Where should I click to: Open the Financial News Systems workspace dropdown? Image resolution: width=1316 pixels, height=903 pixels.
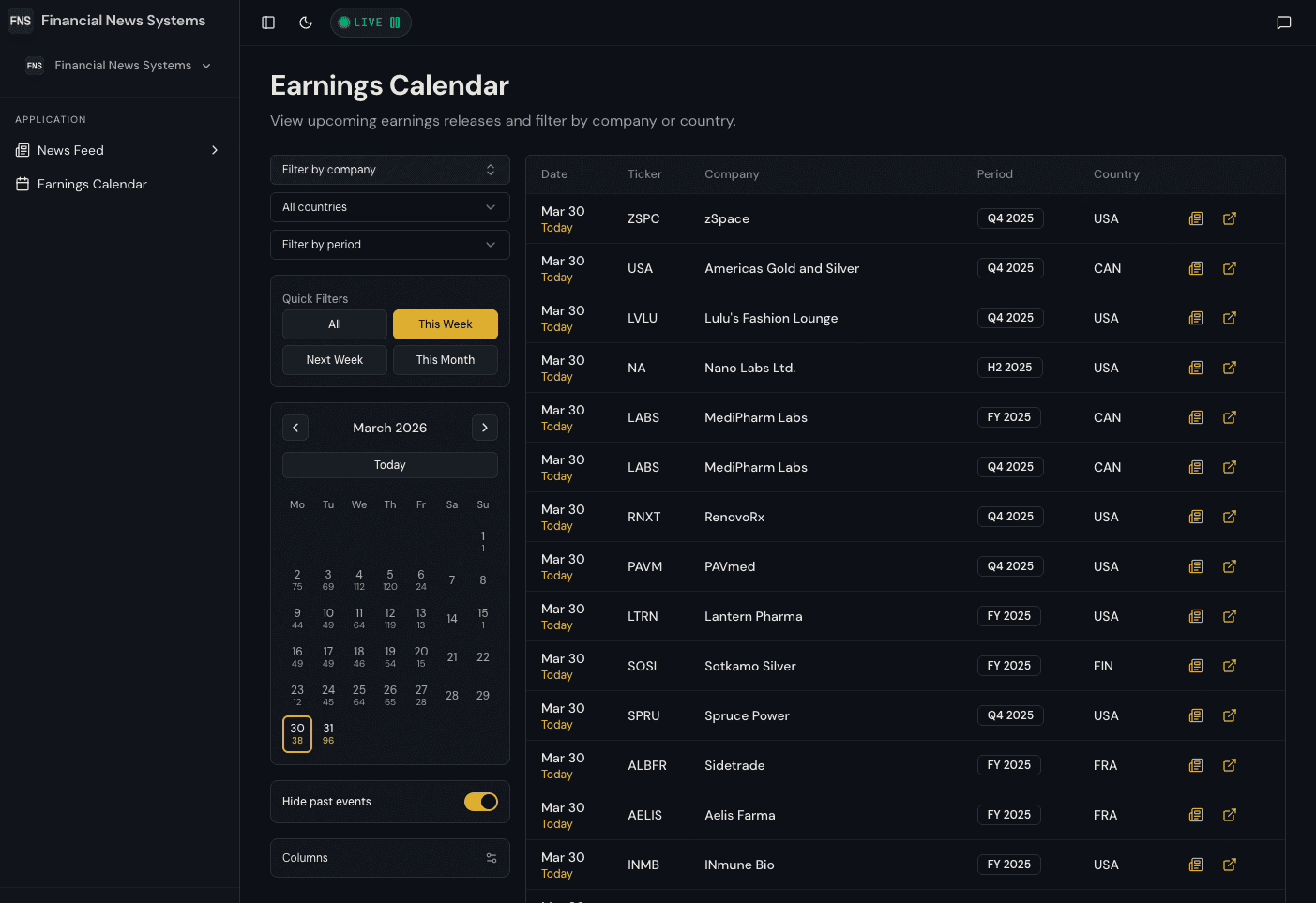(x=119, y=66)
